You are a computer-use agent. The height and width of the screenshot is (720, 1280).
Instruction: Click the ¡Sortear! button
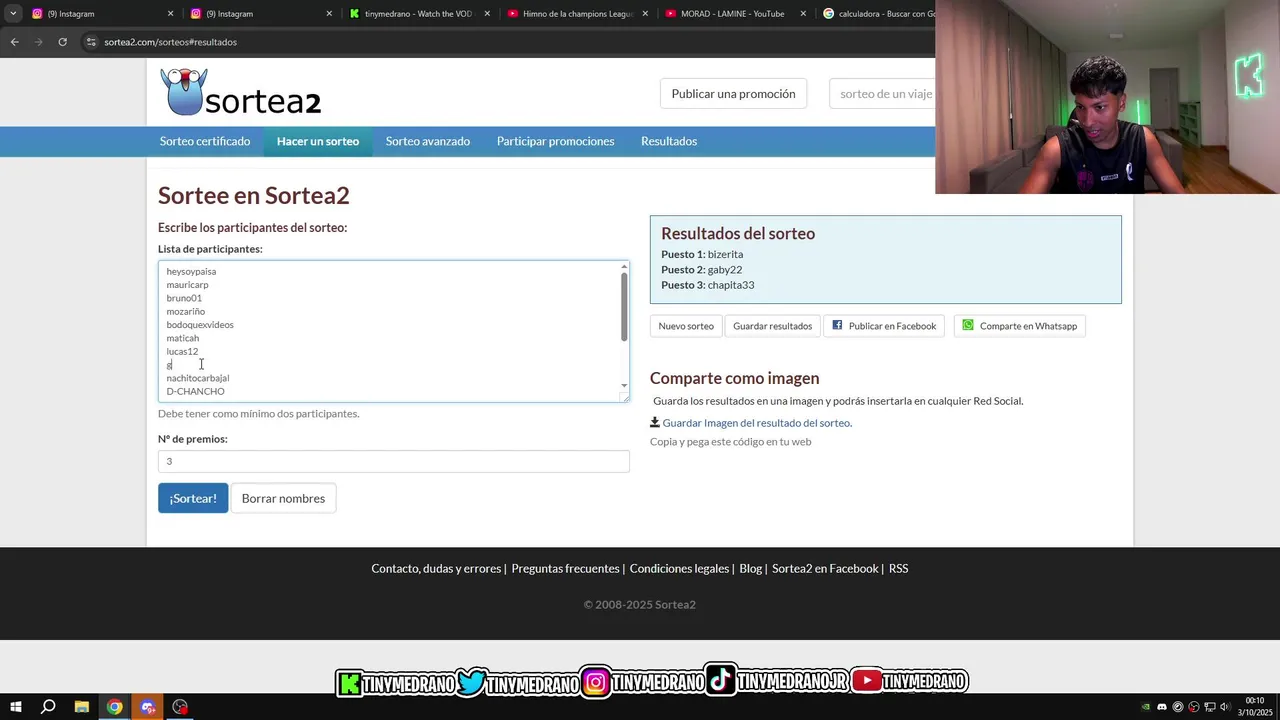click(193, 498)
